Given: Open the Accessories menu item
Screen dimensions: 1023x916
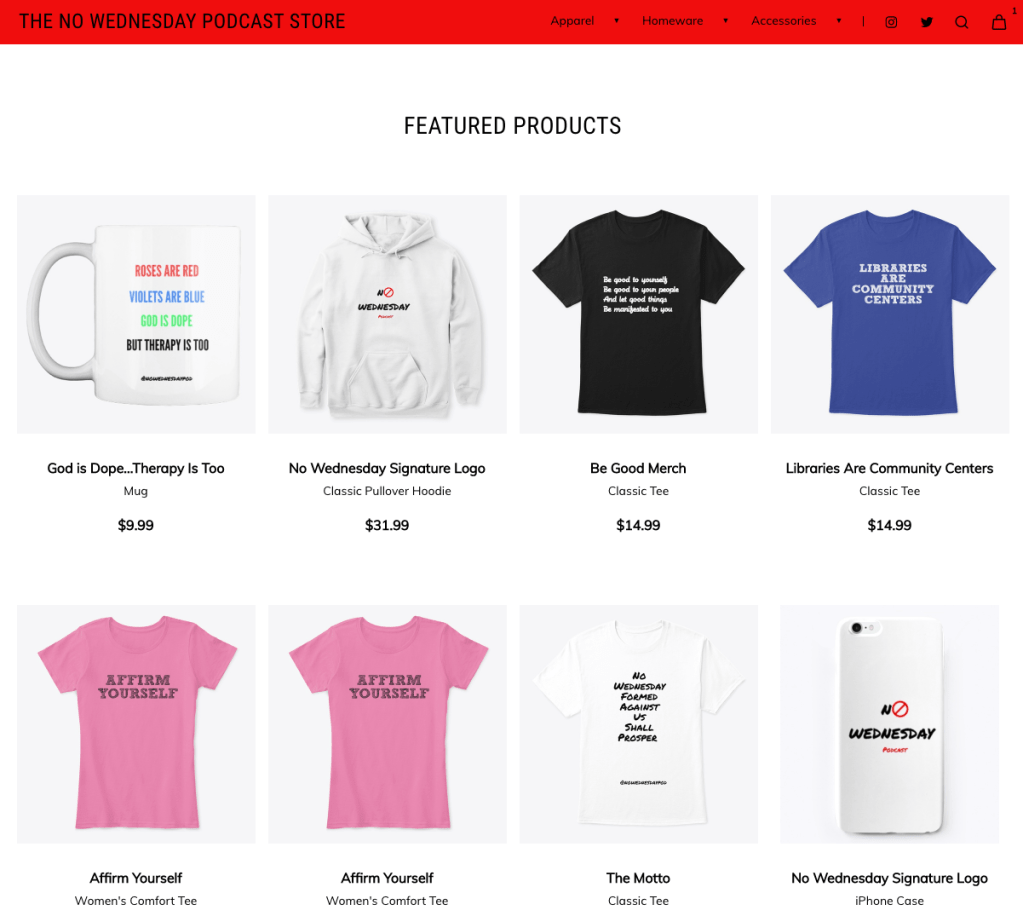Looking at the screenshot, I should (x=784, y=21).
